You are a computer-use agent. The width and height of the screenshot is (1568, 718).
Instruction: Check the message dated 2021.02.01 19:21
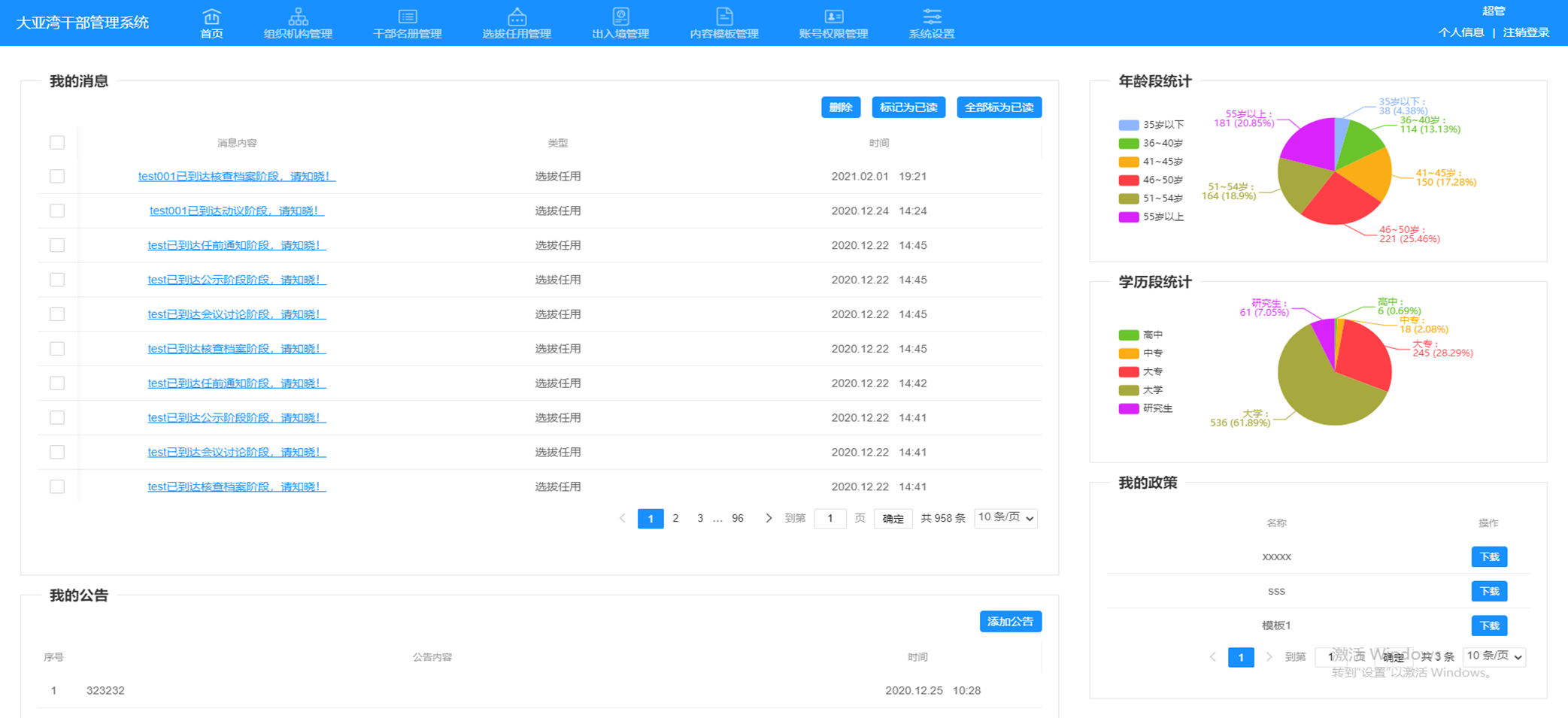tap(57, 176)
